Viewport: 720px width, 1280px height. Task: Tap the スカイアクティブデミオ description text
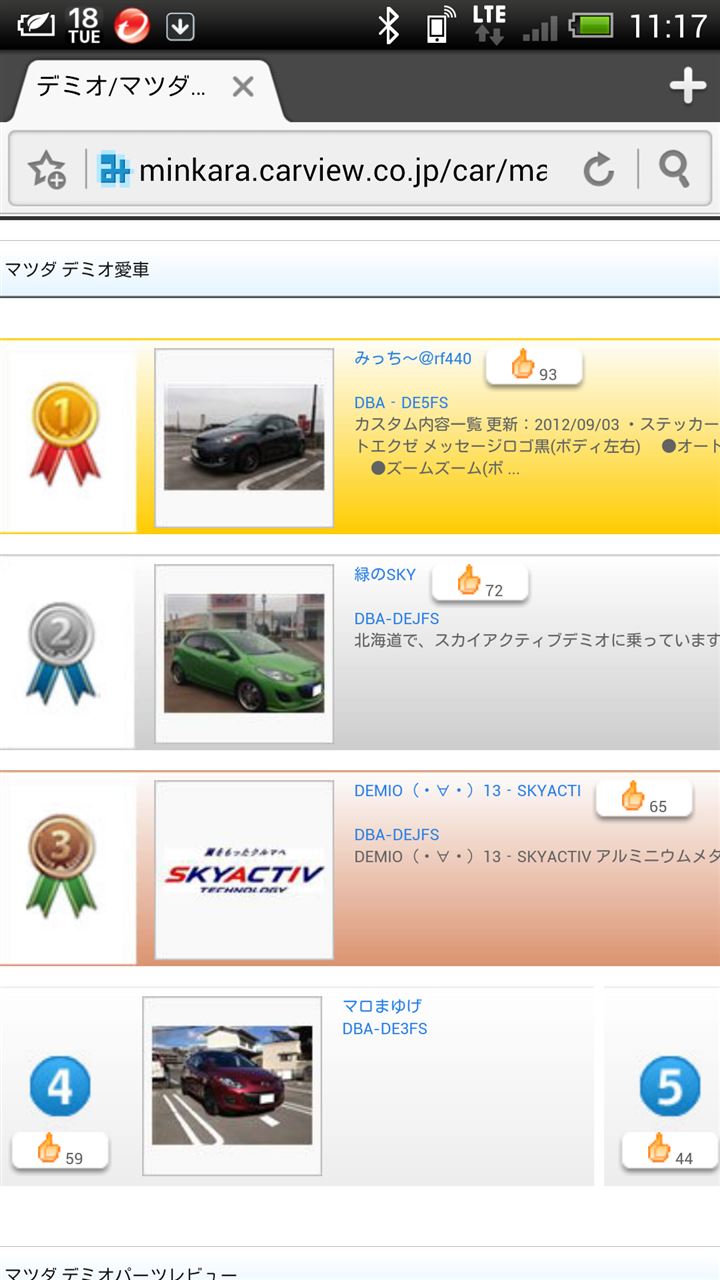tap(537, 639)
